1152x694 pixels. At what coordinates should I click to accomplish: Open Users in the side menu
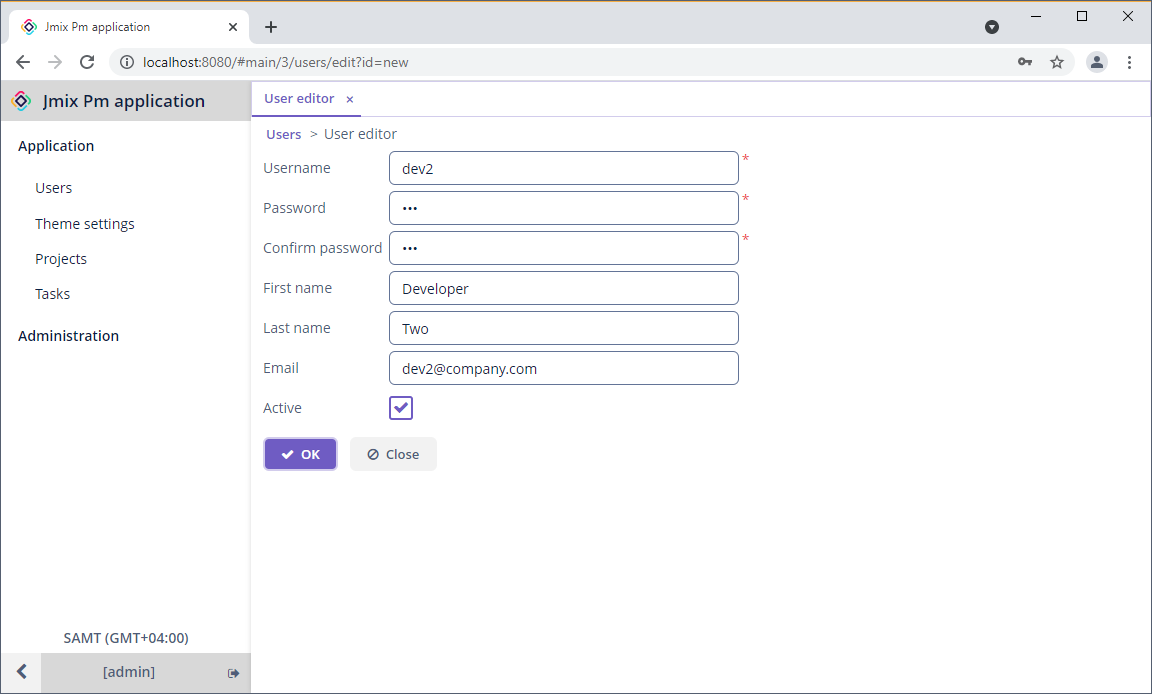(54, 188)
